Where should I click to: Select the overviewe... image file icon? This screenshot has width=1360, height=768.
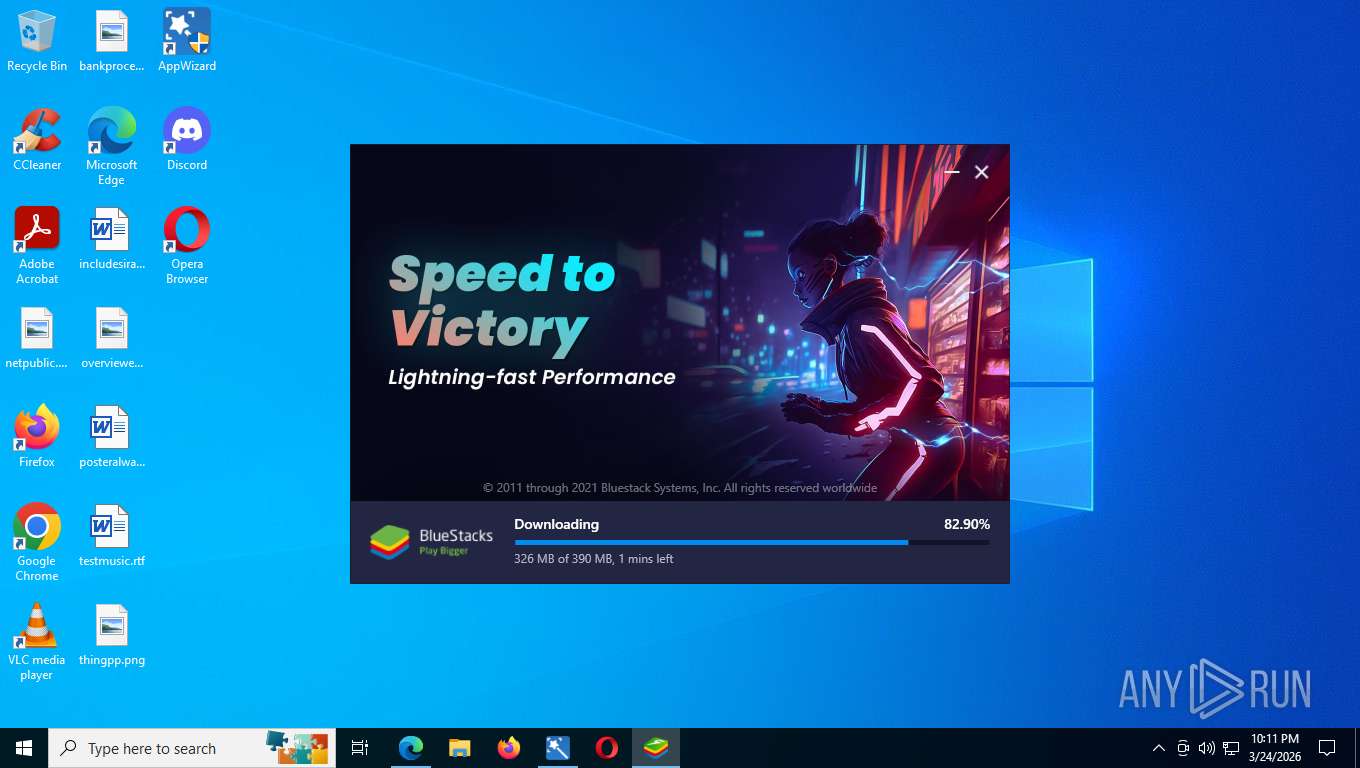coord(112,338)
